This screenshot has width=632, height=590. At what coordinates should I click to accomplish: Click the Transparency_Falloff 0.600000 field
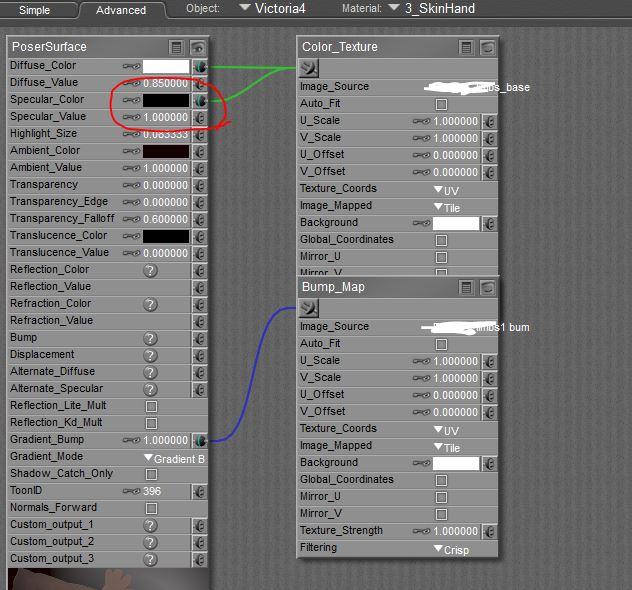coord(166,219)
